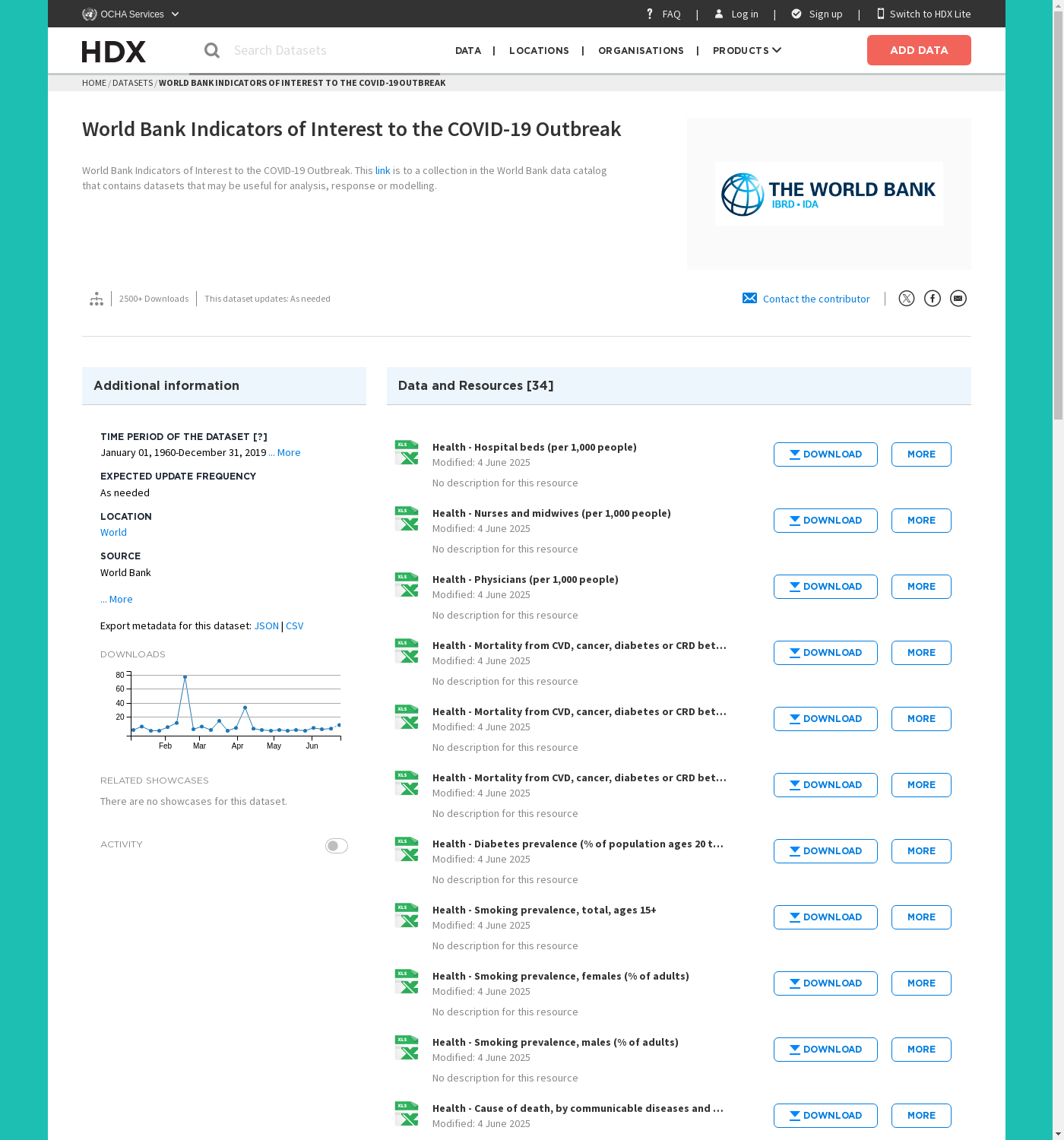Screen dimensions: 1064x1140
Task: Click XLS icon for Cause of death resource
Action: coord(407,1113)
